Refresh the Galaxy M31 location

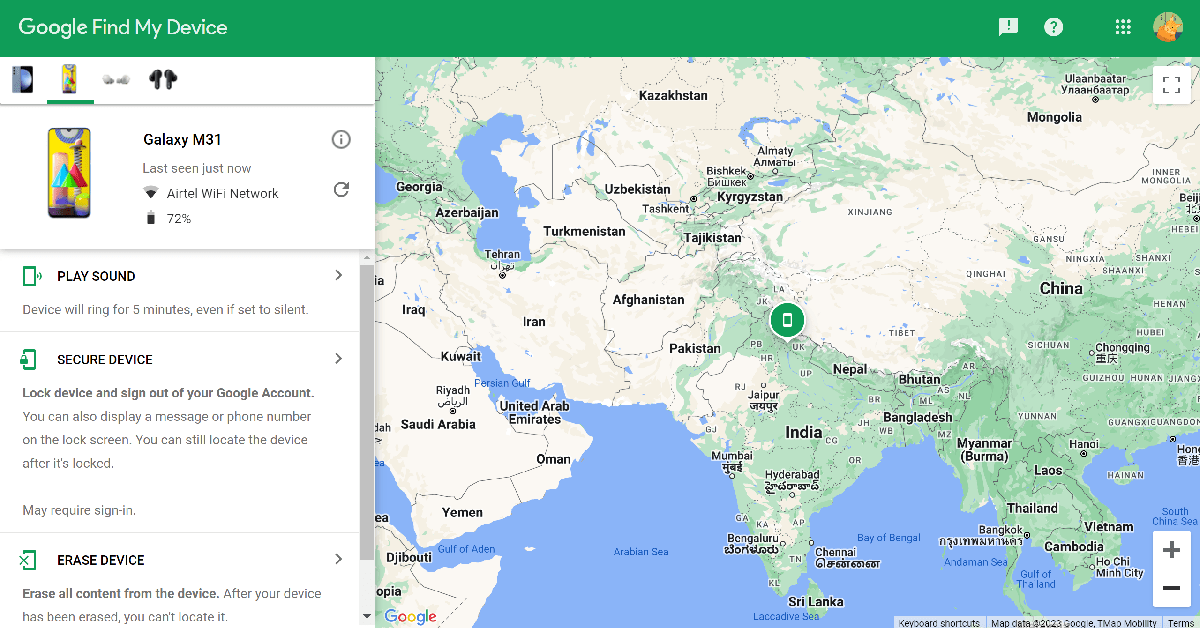pos(341,189)
